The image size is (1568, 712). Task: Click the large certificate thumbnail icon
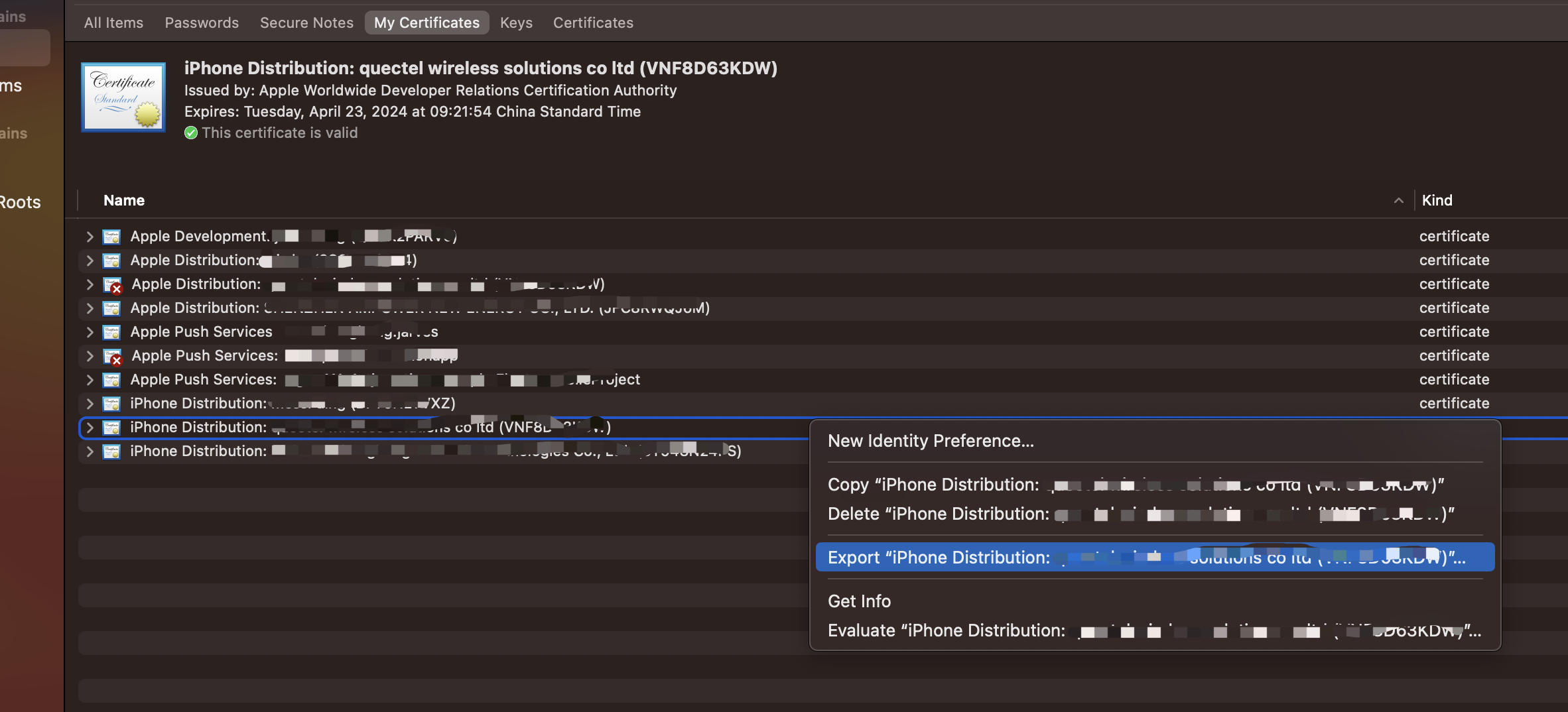pos(123,97)
